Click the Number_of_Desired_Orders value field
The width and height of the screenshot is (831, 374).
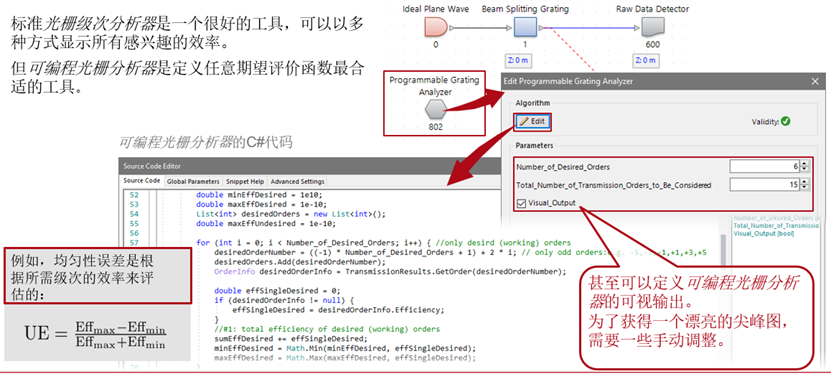(x=765, y=167)
